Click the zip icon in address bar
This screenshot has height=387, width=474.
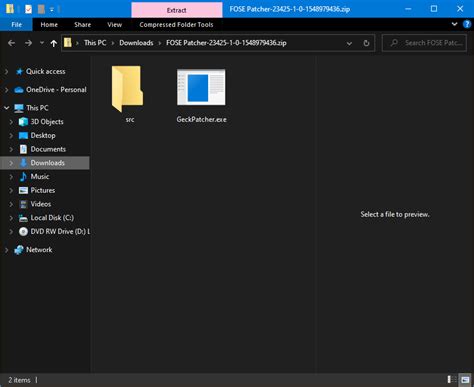click(68, 43)
